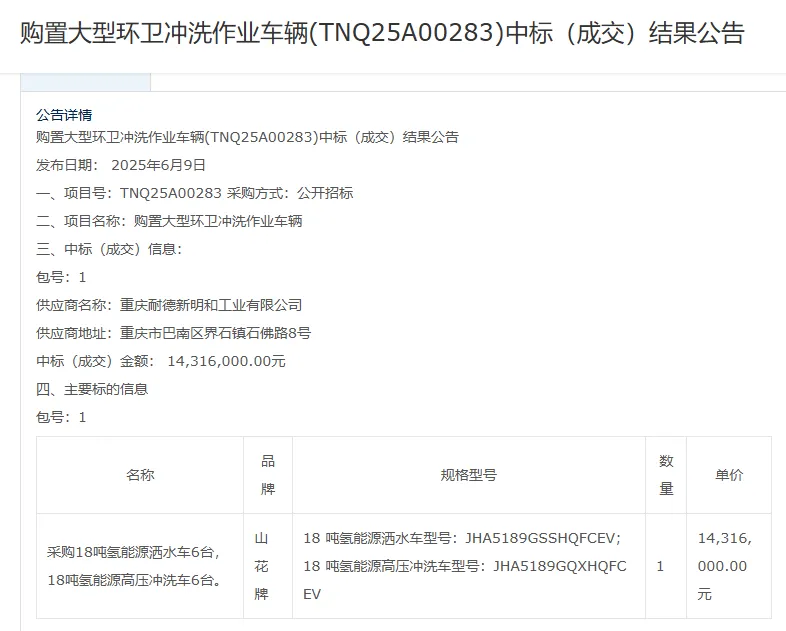Click the cell '采购18吨氢能源洒水车6台'
This screenshot has width=786, height=631.
(x=140, y=566)
